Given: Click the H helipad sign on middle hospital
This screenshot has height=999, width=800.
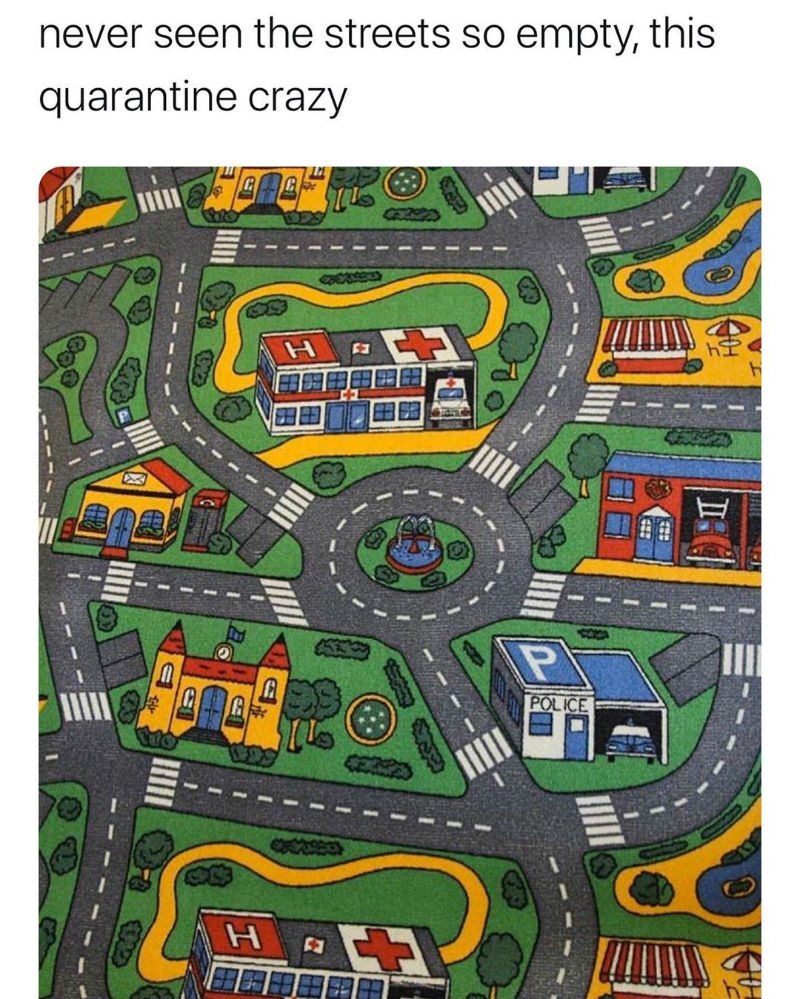Looking at the screenshot, I should pos(299,349).
